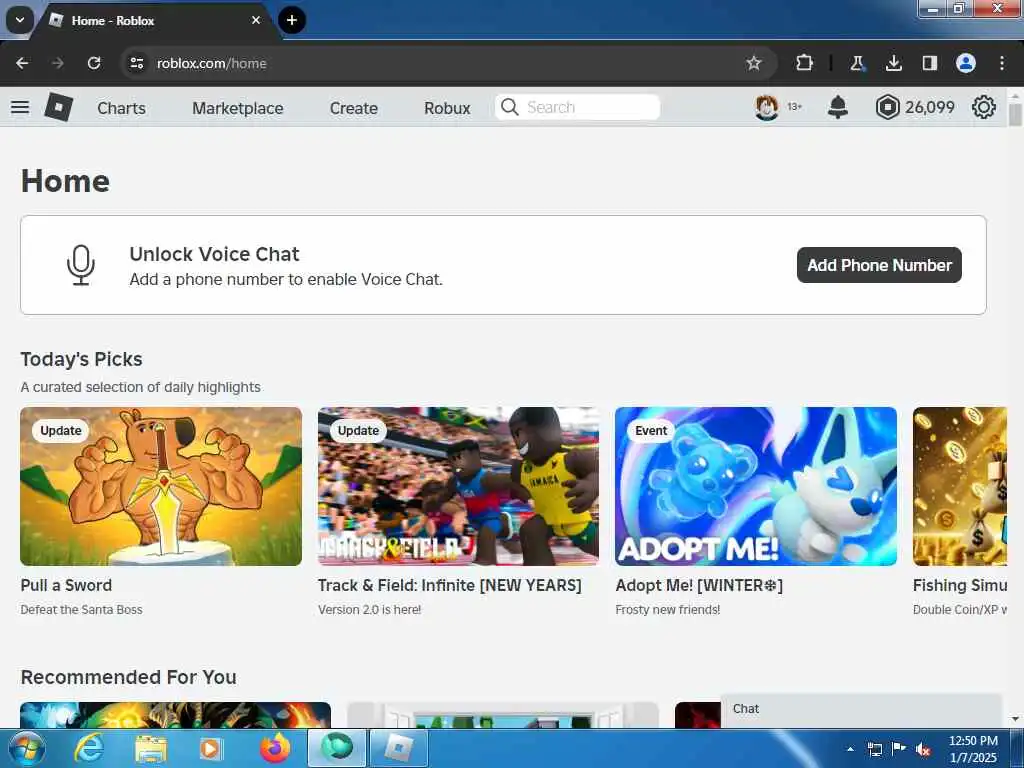
Task: Click the page vertical scrollbar thumb
Action: point(1015,115)
